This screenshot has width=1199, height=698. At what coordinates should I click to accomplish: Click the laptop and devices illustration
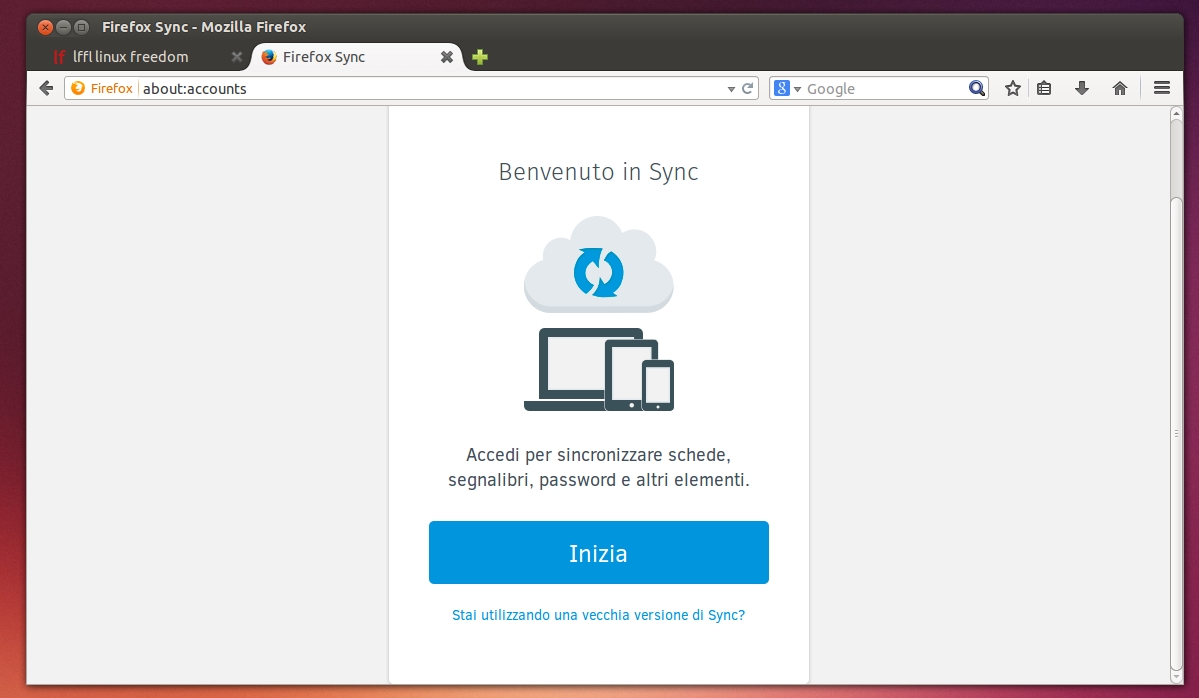(x=599, y=370)
